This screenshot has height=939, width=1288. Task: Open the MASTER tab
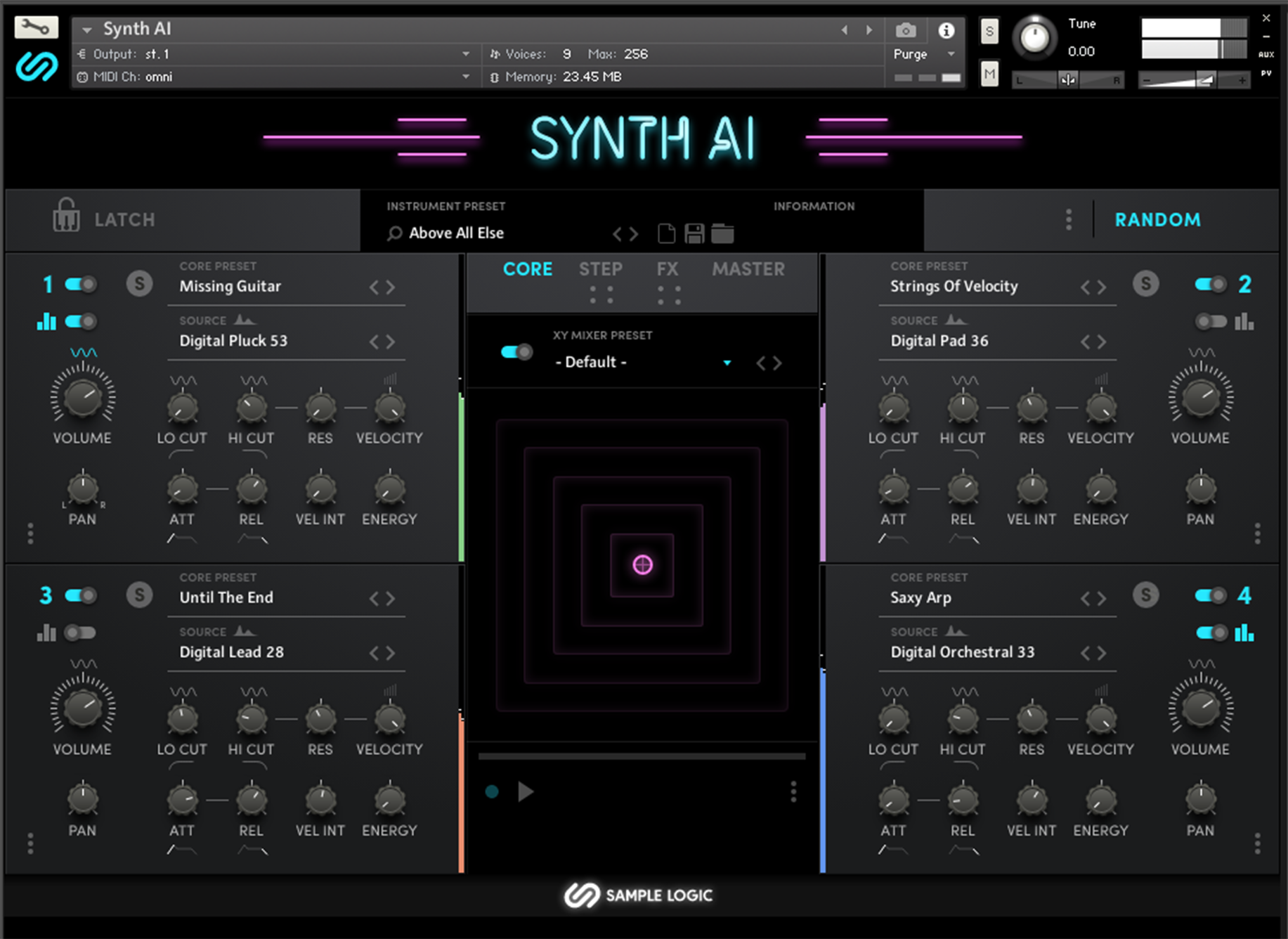click(x=748, y=268)
